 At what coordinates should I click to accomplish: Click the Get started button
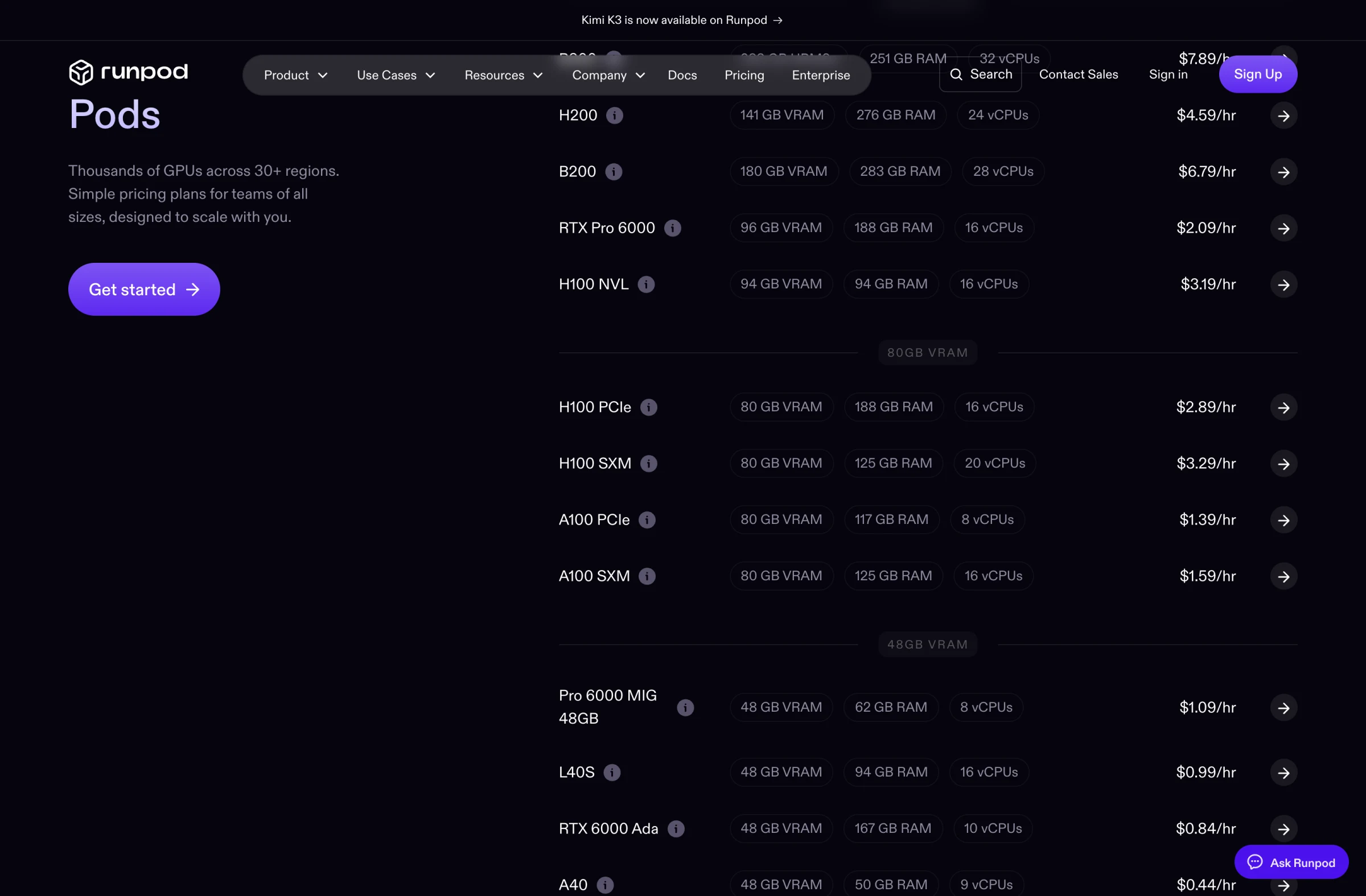tap(144, 289)
